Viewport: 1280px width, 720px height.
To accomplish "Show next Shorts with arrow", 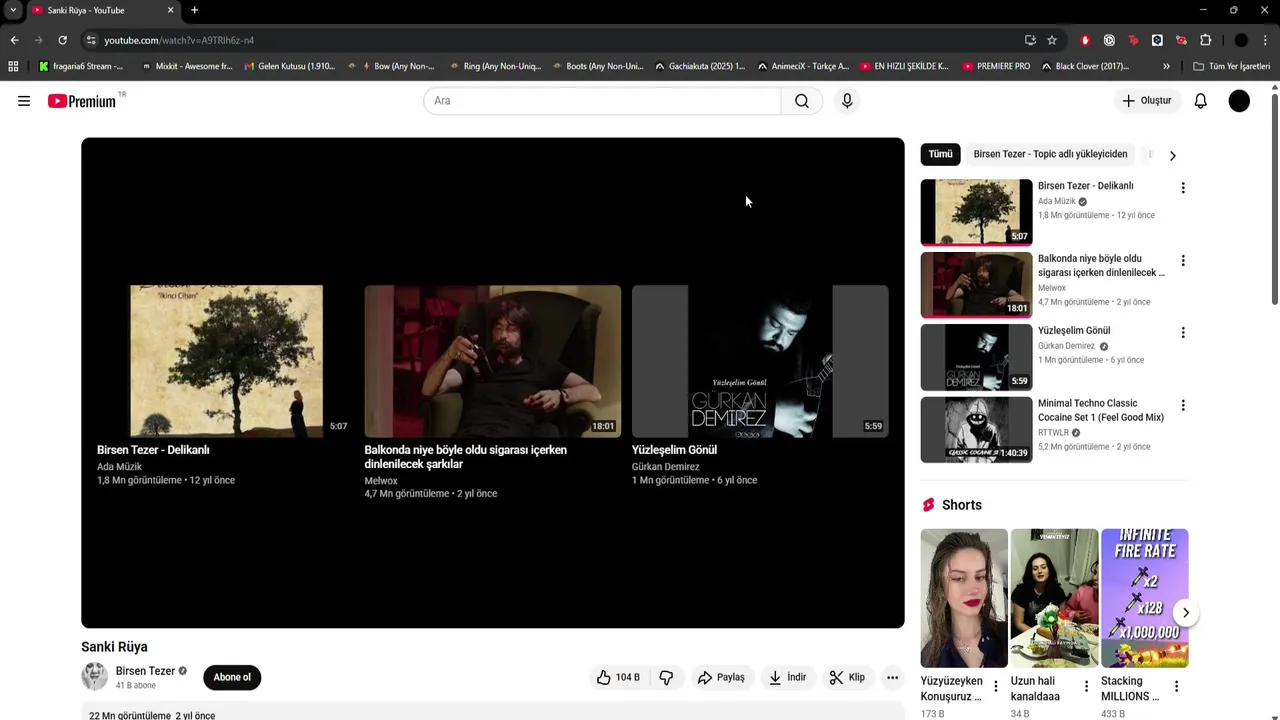I will (1185, 613).
